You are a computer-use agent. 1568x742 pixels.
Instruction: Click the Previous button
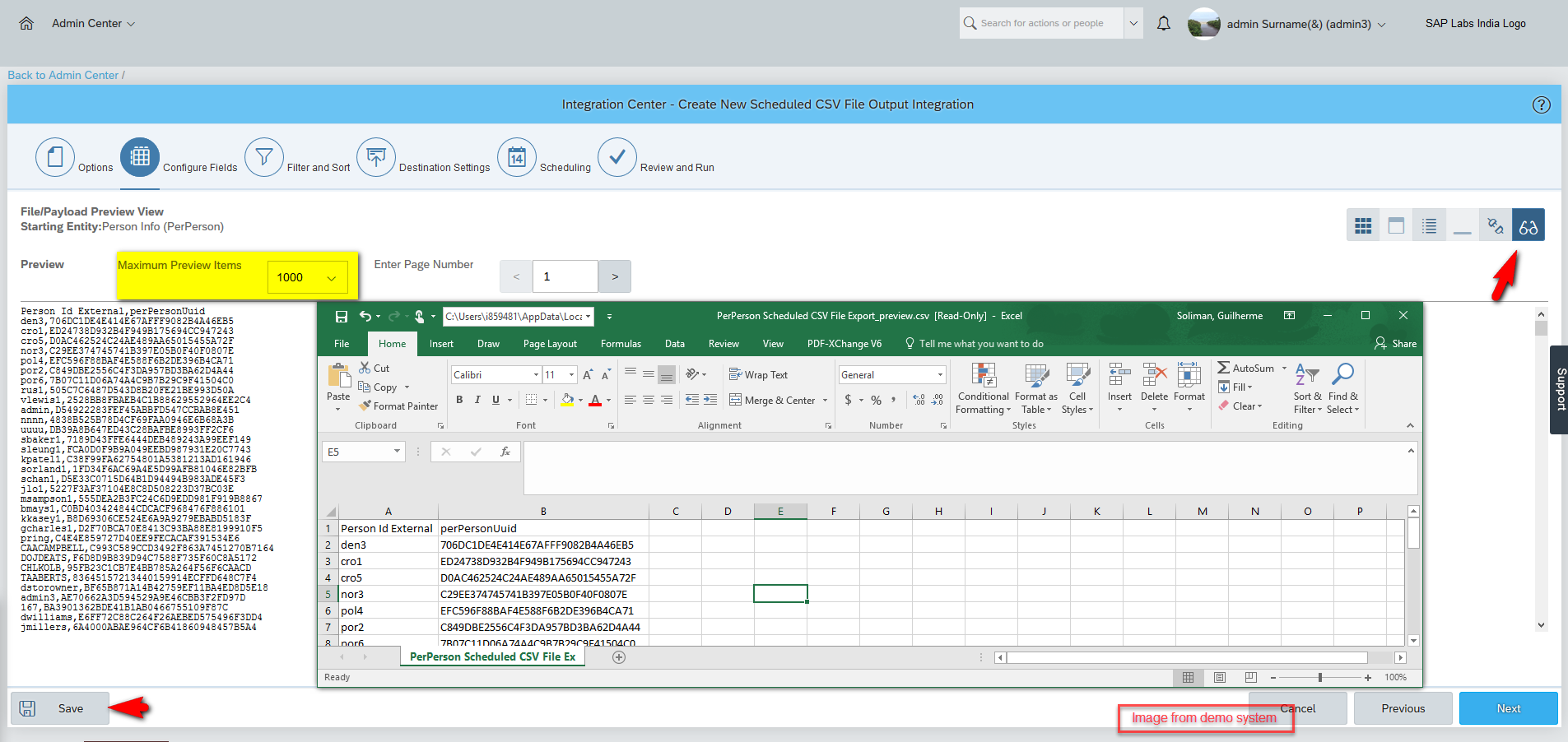(x=1403, y=708)
